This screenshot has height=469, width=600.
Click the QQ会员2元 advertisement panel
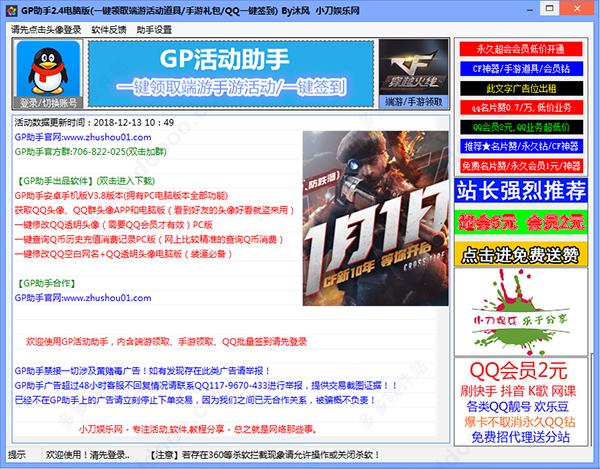[521, 401]
